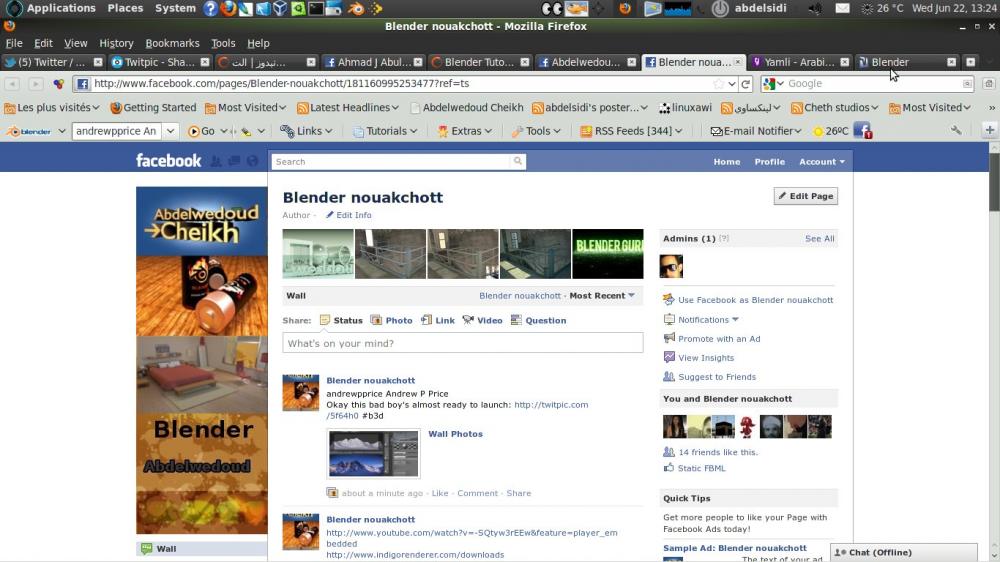Screen dimensions: 1000x562
Task: Open the BLENDER GURU photo thumbnail
Action: click(x=608, y=254)
